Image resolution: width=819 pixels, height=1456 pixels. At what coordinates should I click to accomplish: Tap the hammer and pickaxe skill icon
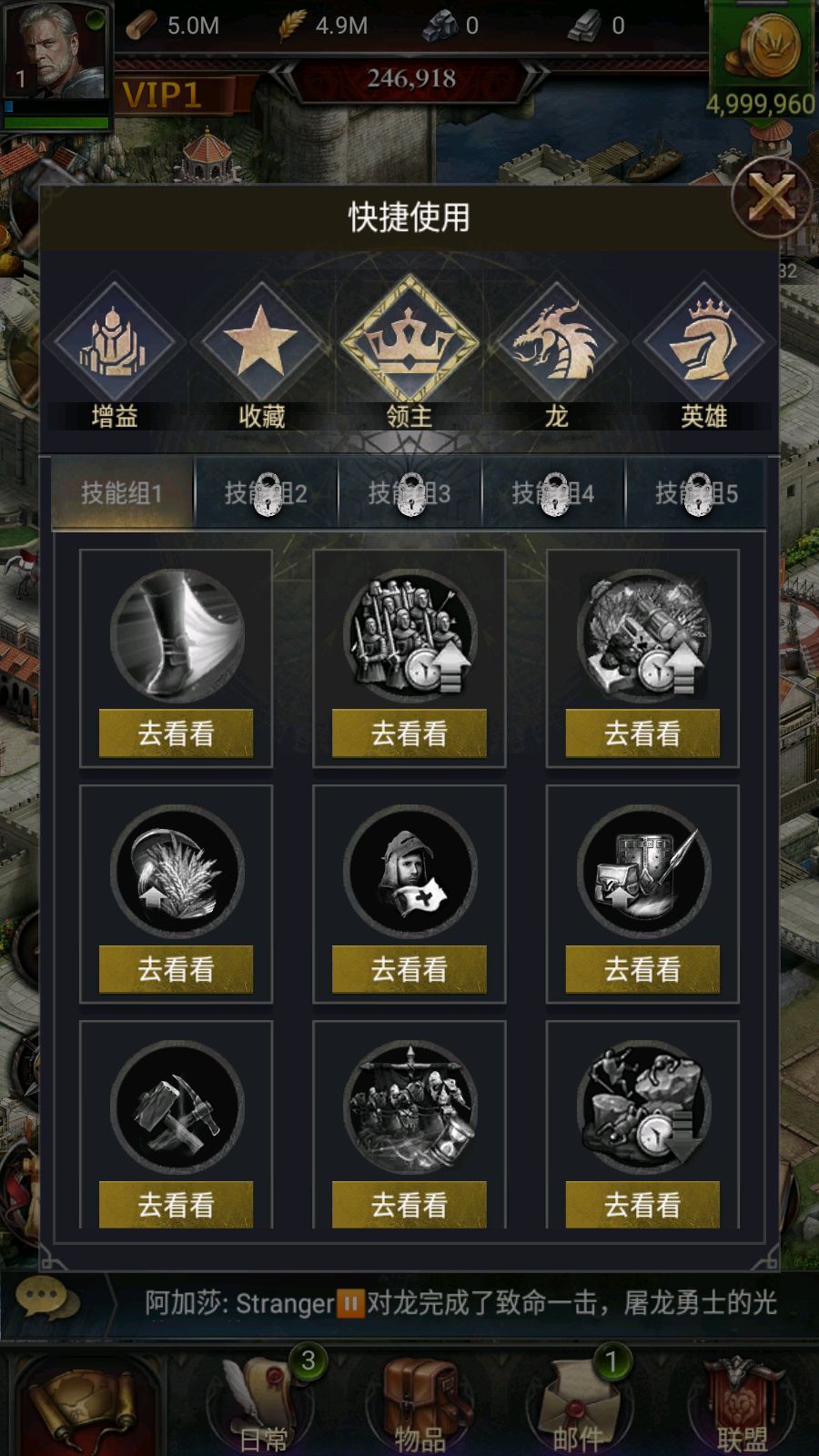click(177, 1107)
